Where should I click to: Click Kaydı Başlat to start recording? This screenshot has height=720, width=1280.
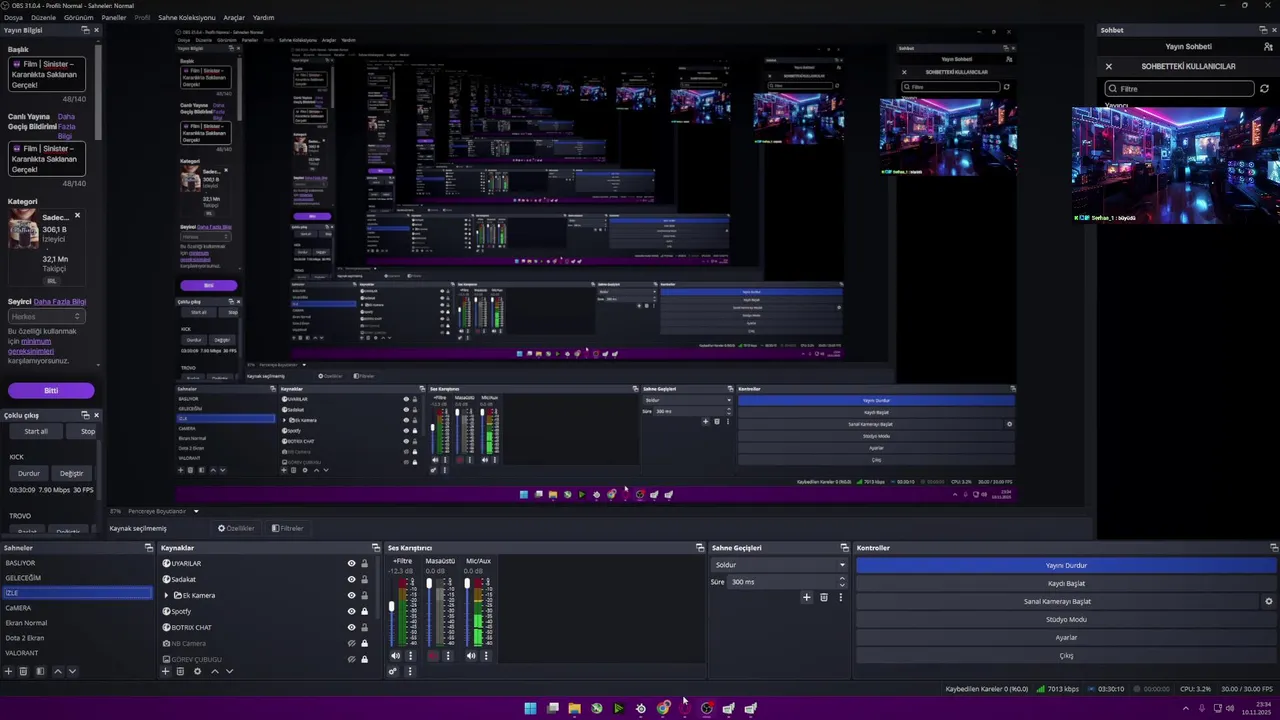click(1066, 583)
